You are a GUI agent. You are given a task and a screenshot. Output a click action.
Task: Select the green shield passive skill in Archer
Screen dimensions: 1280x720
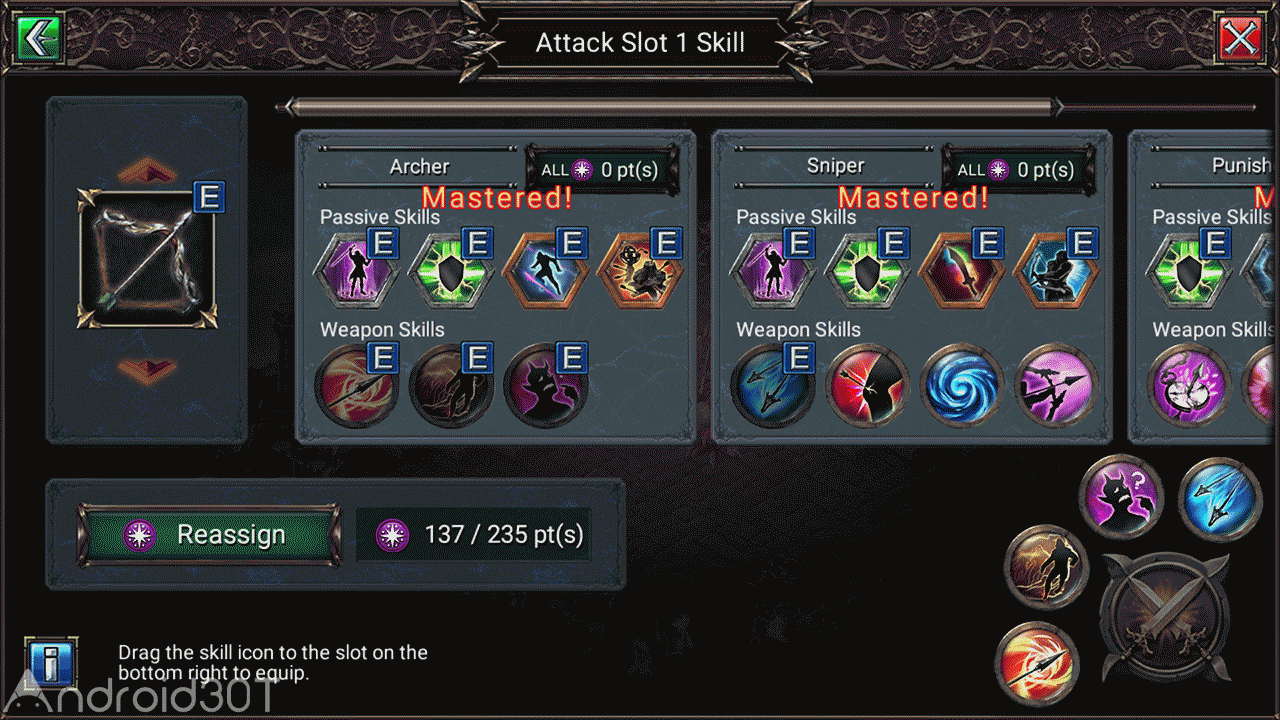[451, 272]
